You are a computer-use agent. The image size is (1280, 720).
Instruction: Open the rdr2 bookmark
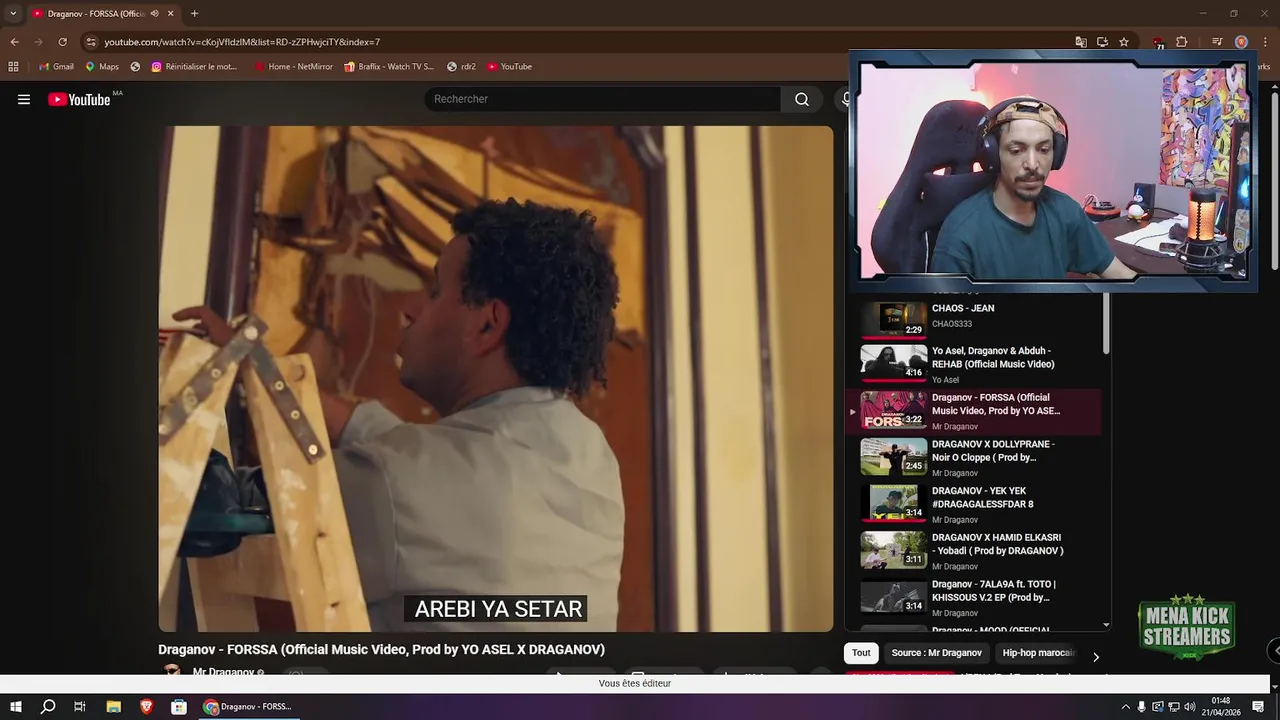461,67
